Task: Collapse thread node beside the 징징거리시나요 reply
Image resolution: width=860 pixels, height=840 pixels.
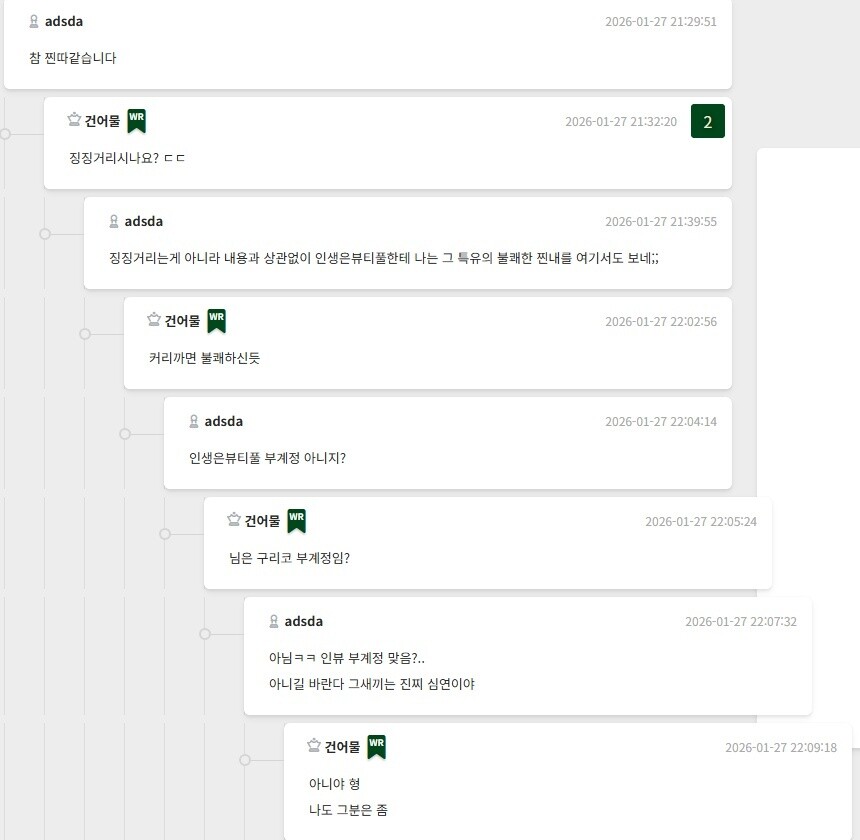Action: pyautogui.click(x=5, y=133)
